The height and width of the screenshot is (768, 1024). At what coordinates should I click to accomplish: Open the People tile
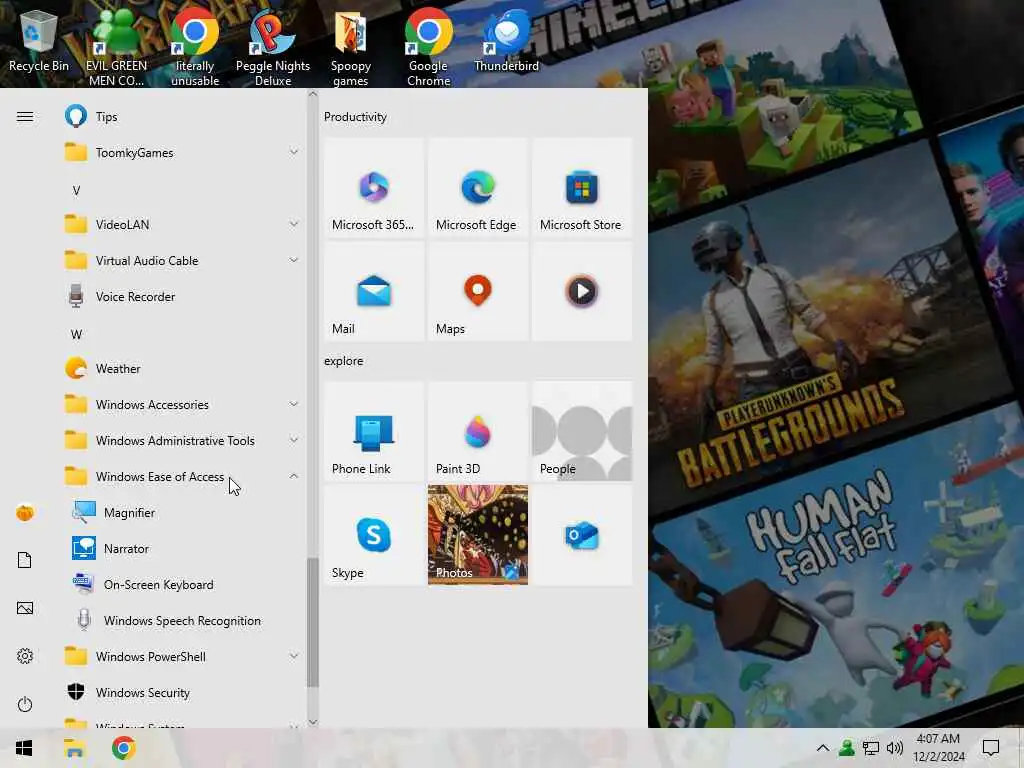[x=581, y=432]
